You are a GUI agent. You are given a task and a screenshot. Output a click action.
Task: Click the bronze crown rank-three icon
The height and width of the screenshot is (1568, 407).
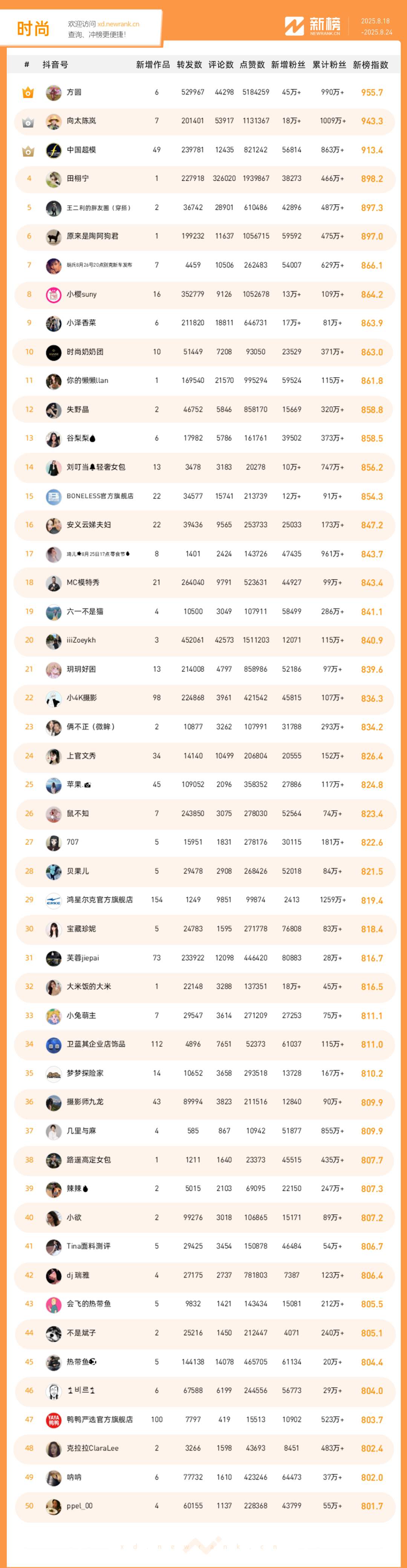[x=28, y=151]
